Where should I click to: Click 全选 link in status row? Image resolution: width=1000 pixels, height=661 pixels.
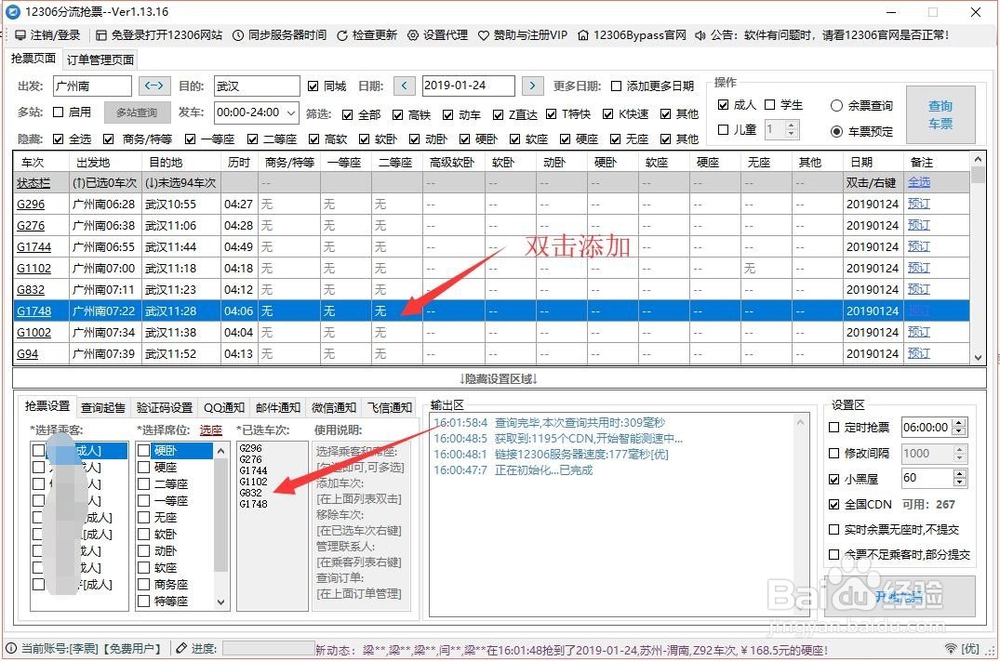[x=919, y=182]
